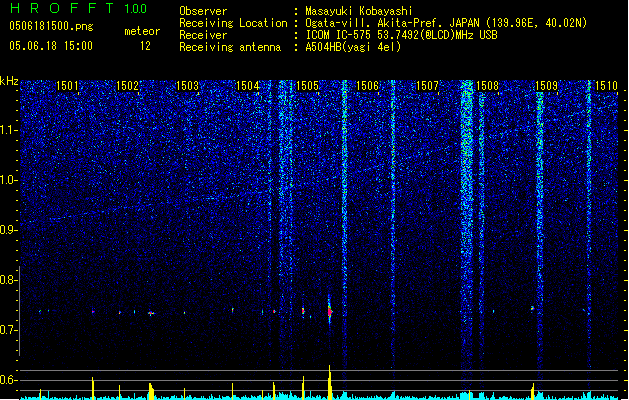Click the 1502 time marker
Image resolution: width=629 pixels, height=400 pixels.
[127, 86]
